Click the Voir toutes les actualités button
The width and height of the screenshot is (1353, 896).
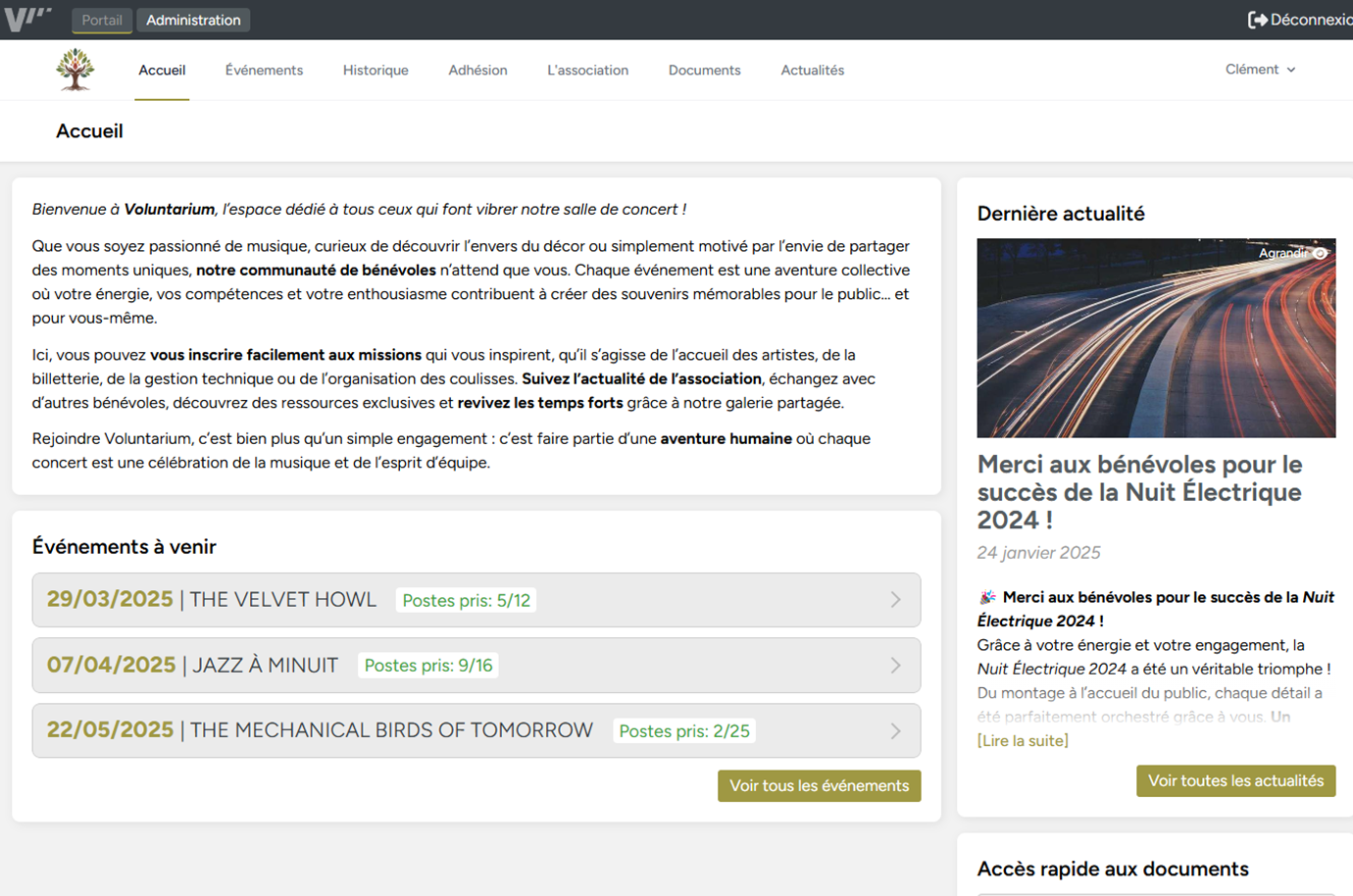coord(1235,780)
